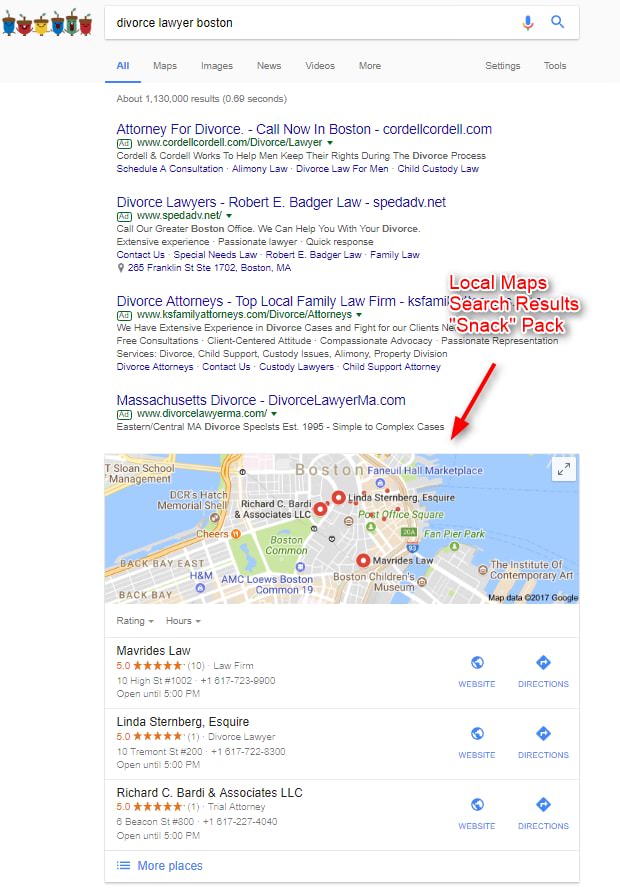Open Massachusetts Divorce - DivorceLawyerMa.com link
This screenshot has width=620, height=890.
point(261,400)
